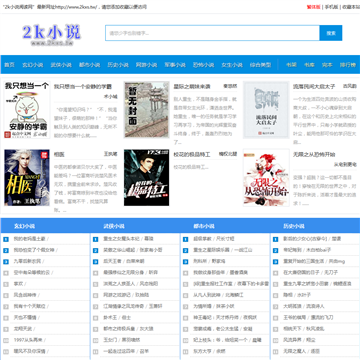Focus the novel search input field
The image size is (360, 360).
[x=212, y=33]
